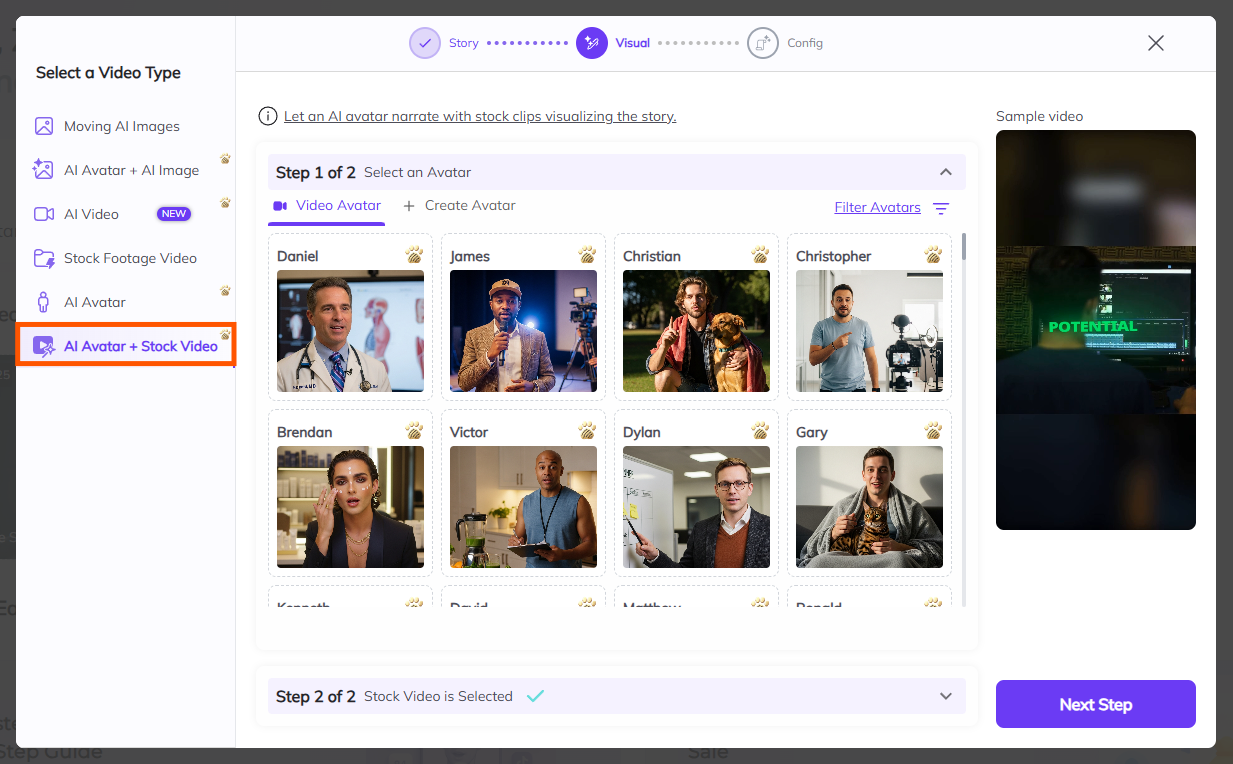Click the AI Avatar + Stock Video icon
Screen dimensions: 1233x764
tap(43, 346)
